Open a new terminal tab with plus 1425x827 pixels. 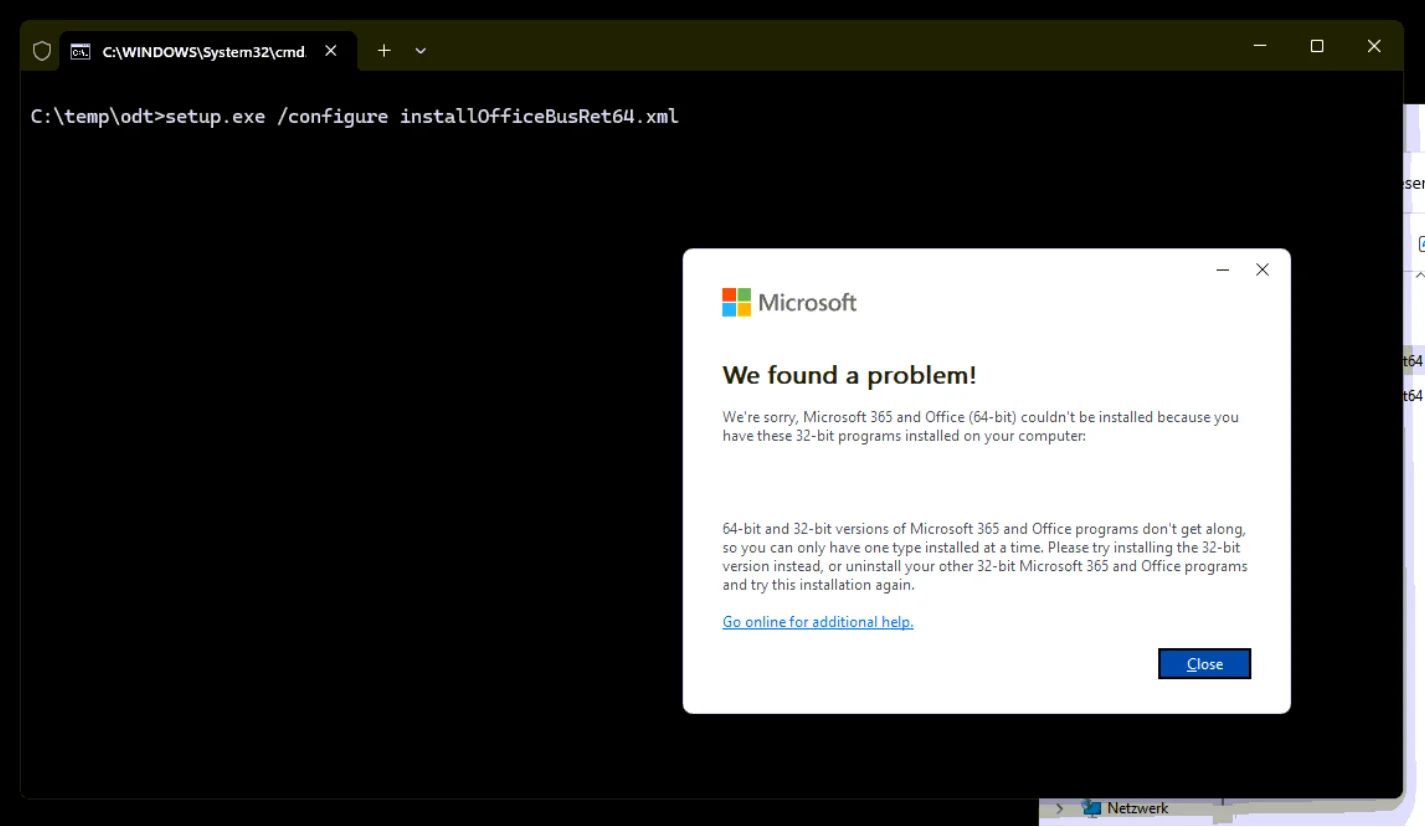coord(384,50)
